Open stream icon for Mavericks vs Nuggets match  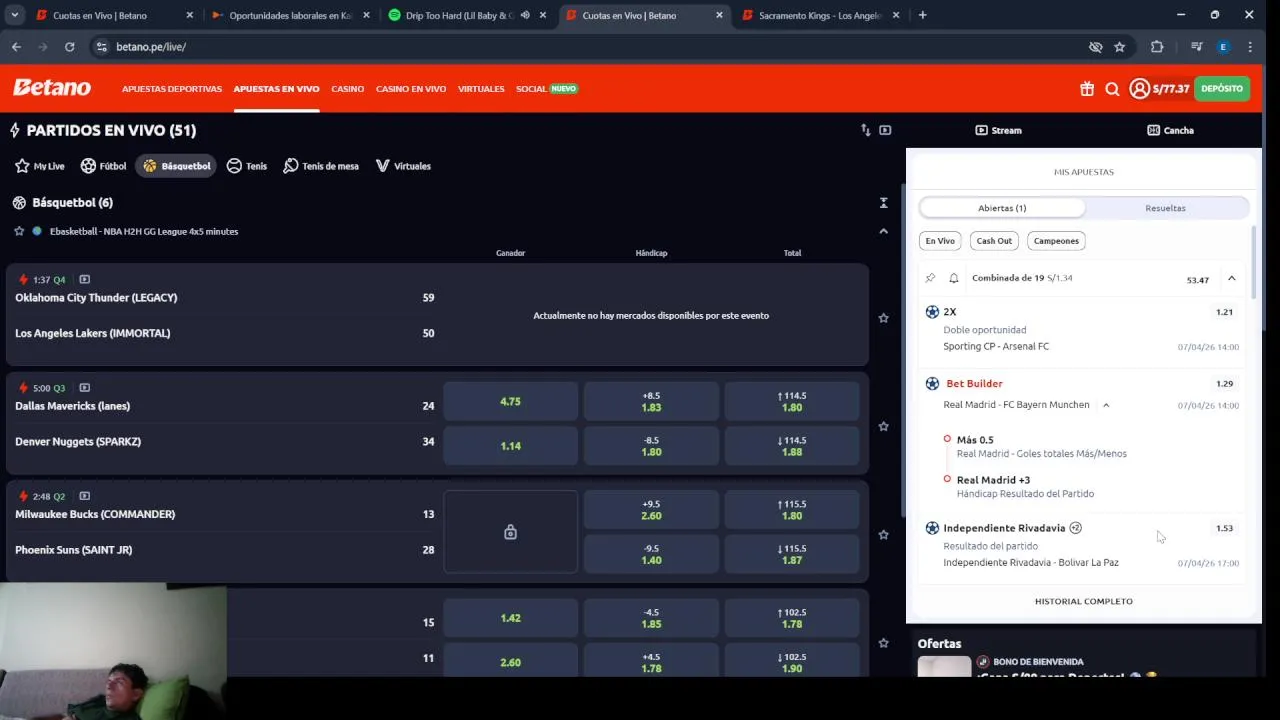pos(84,387)
